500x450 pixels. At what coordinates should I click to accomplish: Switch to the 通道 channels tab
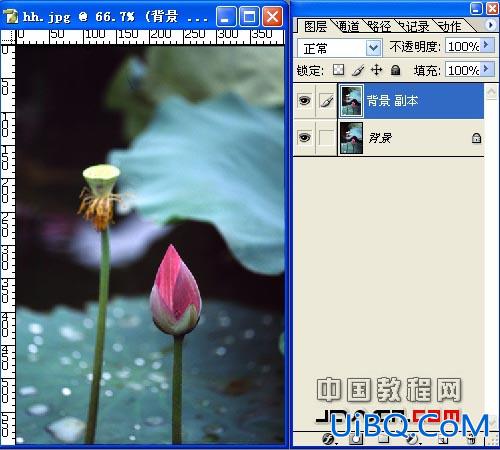(349, 26)
